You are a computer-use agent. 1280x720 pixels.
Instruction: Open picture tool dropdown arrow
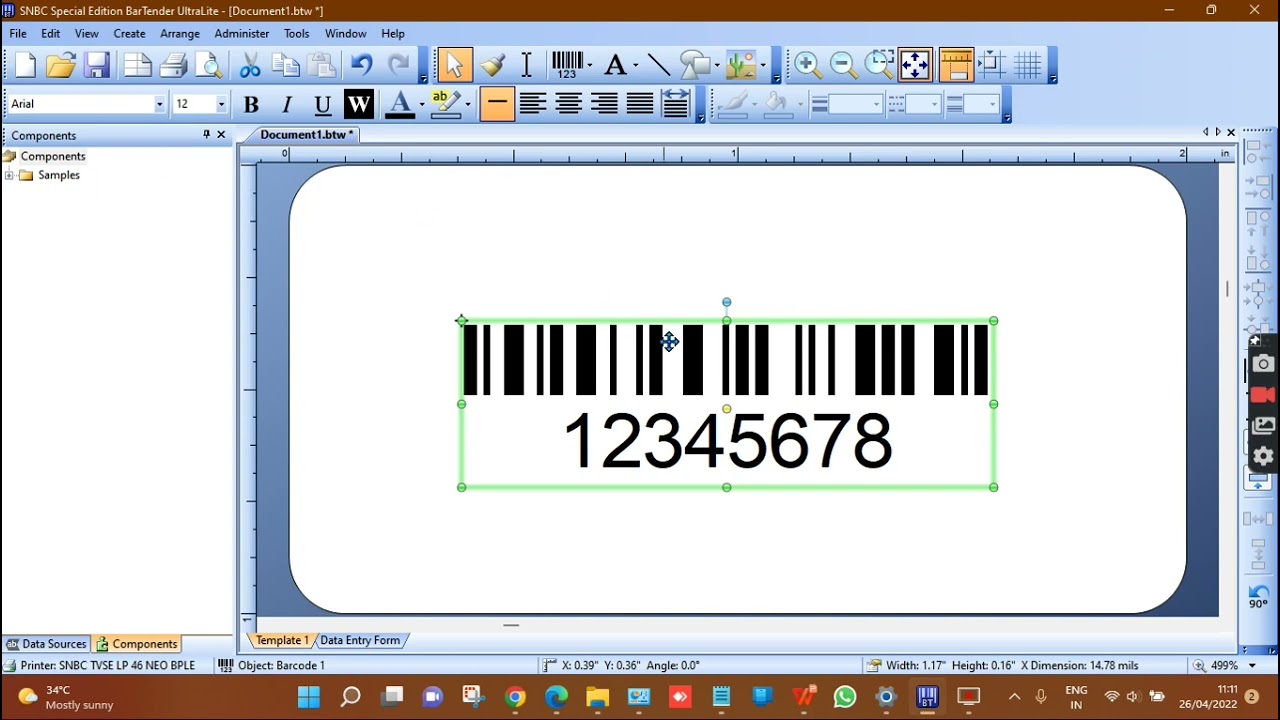coord(763,66)
